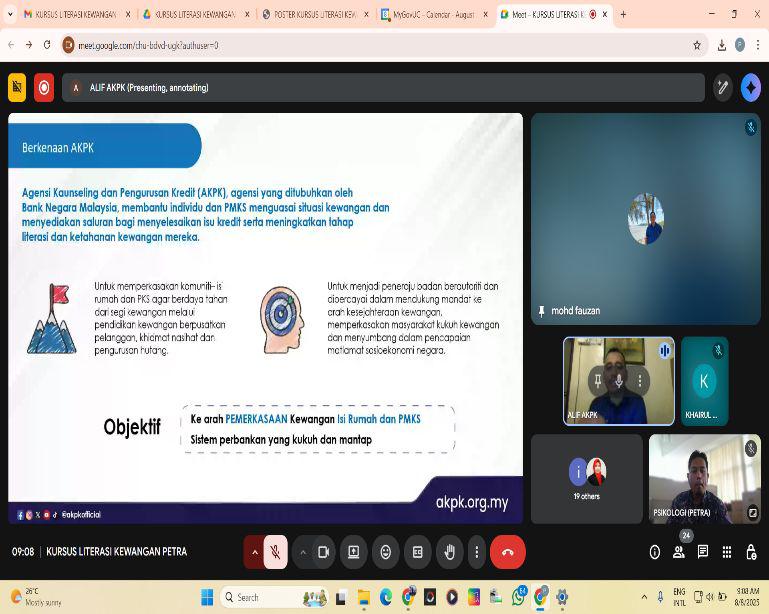Click the annotation pen icon
The image size is (769, 614).
tap(723, 88)
